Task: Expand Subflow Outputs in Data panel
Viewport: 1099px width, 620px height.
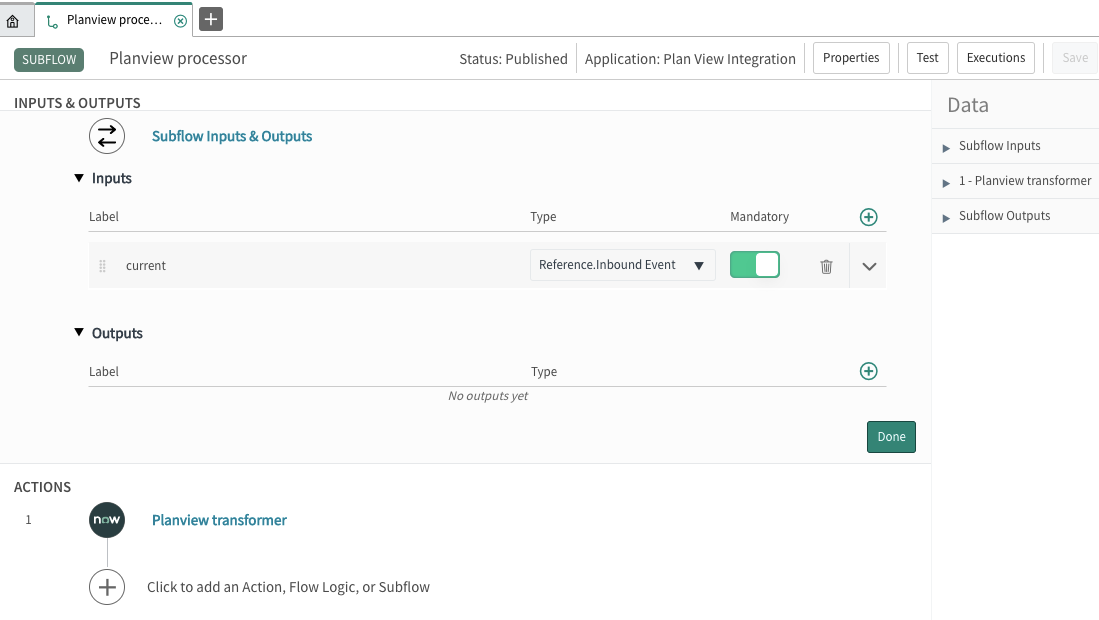Action: 946,217
